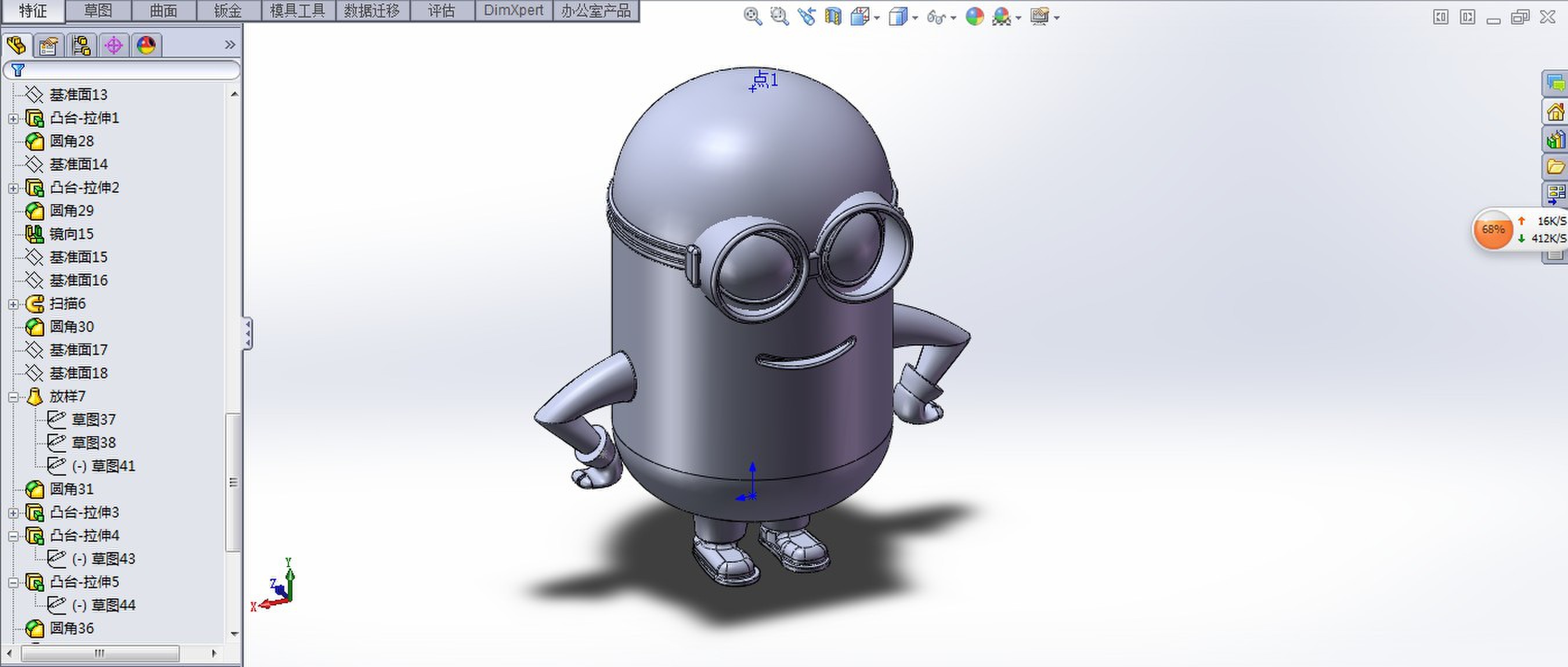Collapse the 放样7 loft feature node

[x=13, y=397]
